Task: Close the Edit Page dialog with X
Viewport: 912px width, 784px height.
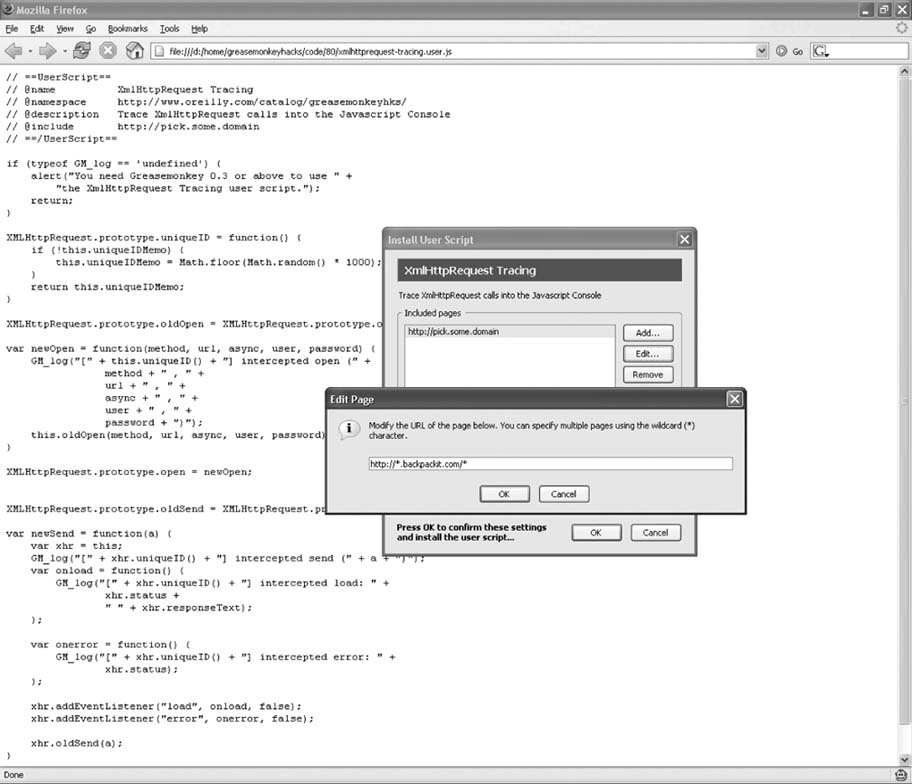Action: 734,399
